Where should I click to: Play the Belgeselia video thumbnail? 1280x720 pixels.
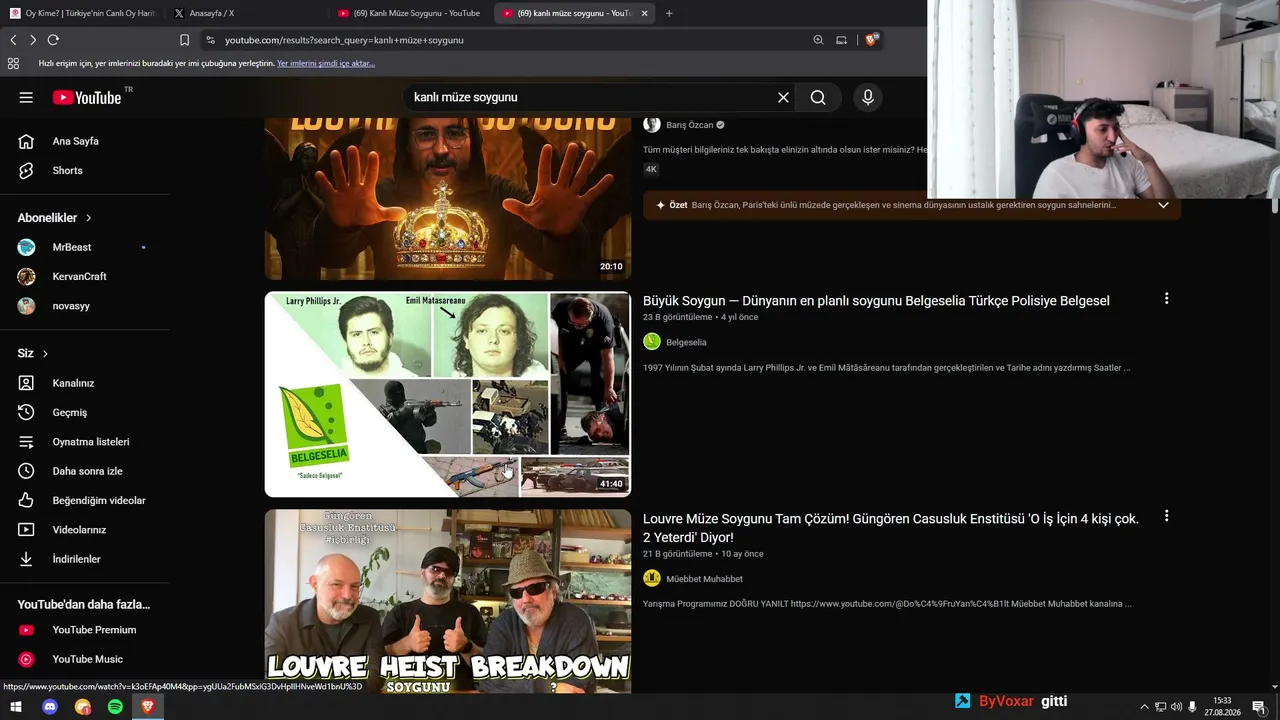click(x=448, y=394)
